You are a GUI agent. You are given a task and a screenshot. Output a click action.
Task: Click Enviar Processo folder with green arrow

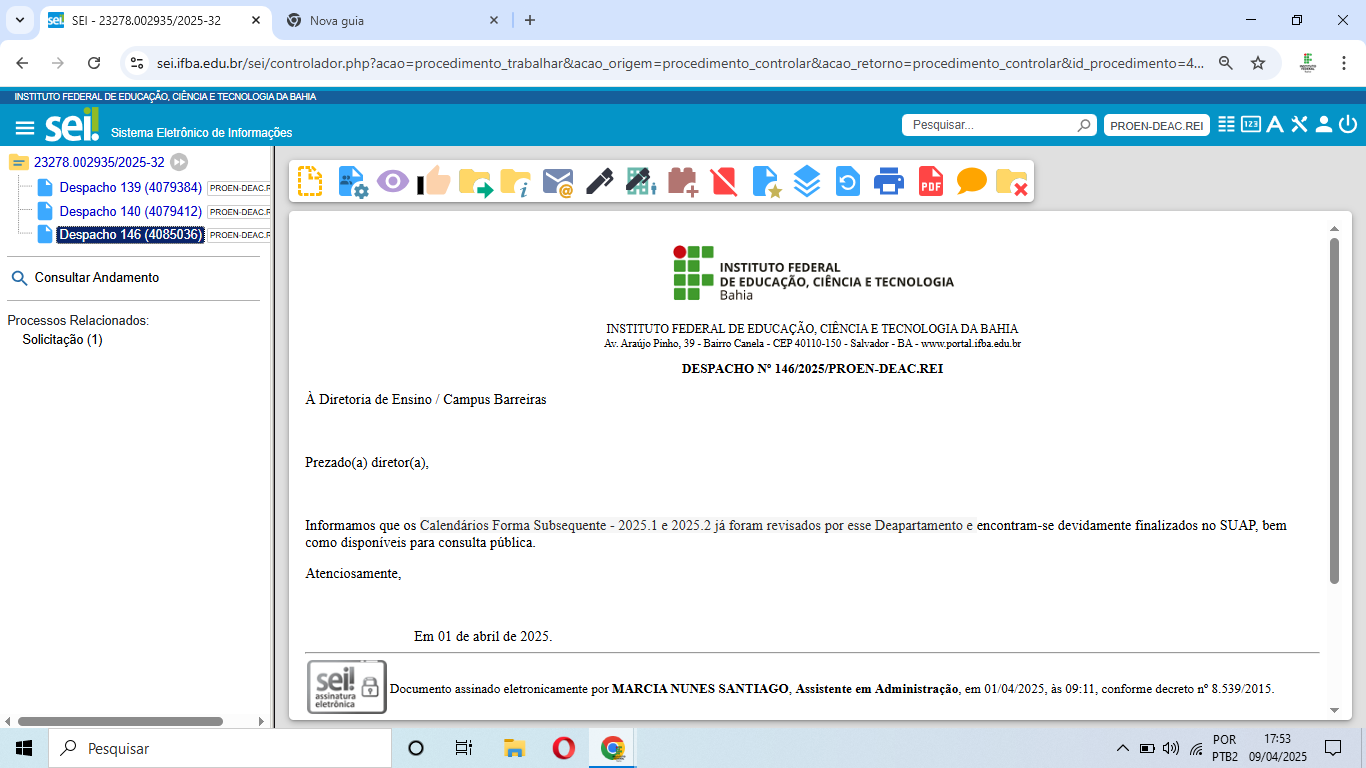pyautogui.click(x=475, y=182)
